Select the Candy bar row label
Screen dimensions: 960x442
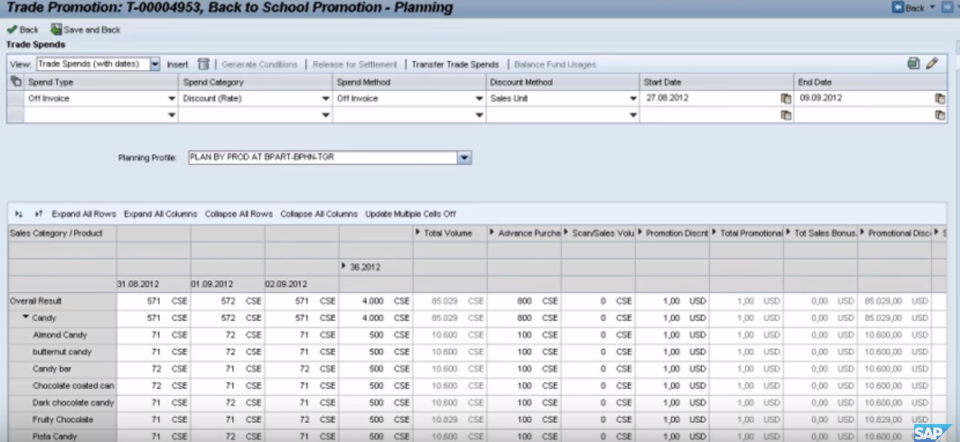click(50, 369)
